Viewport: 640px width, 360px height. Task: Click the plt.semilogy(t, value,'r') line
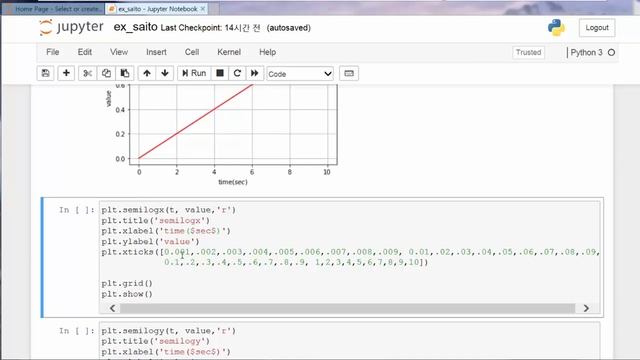[169, 331]
